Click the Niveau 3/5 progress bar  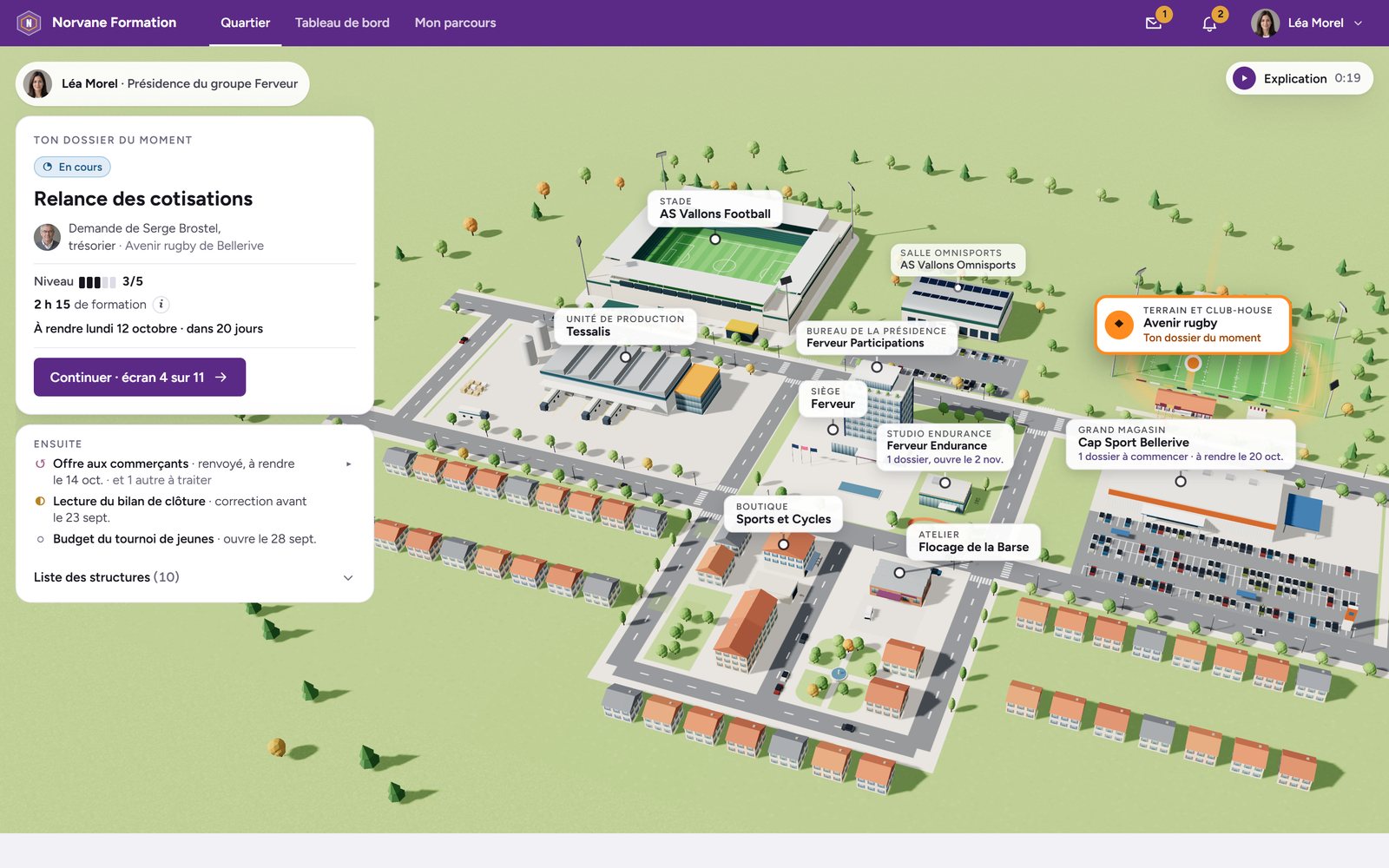[x=97, y=282]
